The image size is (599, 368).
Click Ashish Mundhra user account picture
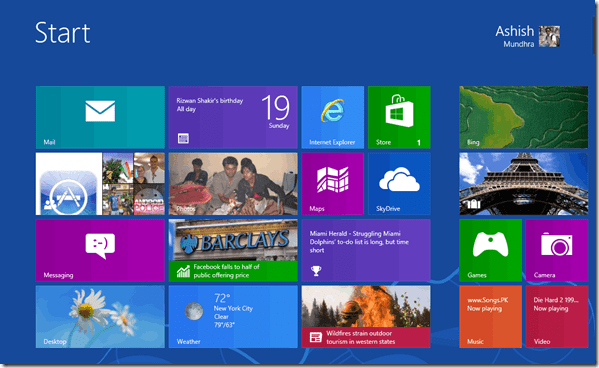[x=549, y=36]
